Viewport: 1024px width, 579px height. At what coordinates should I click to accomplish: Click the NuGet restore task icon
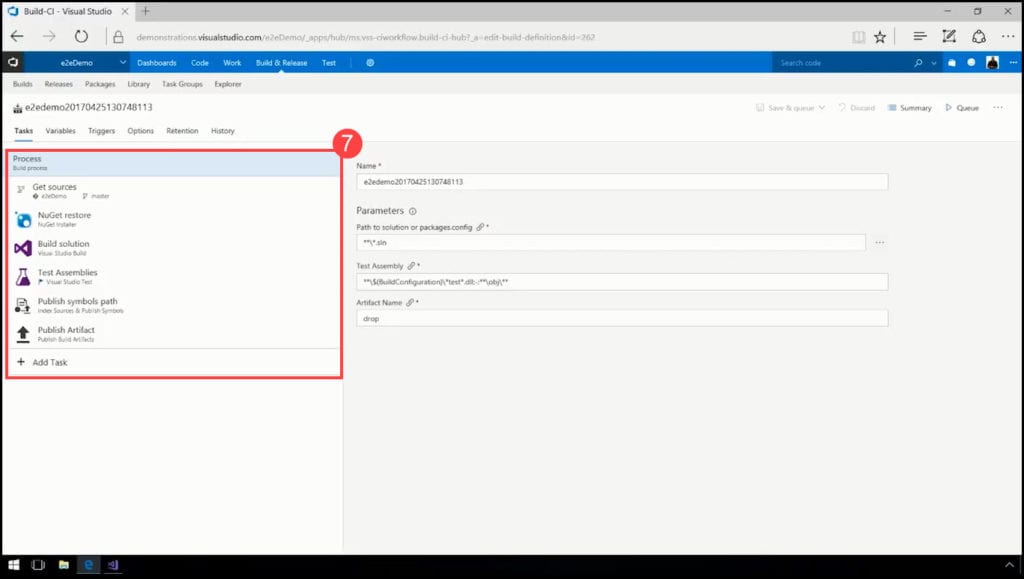pyautogui.click(x=23, y=219)
